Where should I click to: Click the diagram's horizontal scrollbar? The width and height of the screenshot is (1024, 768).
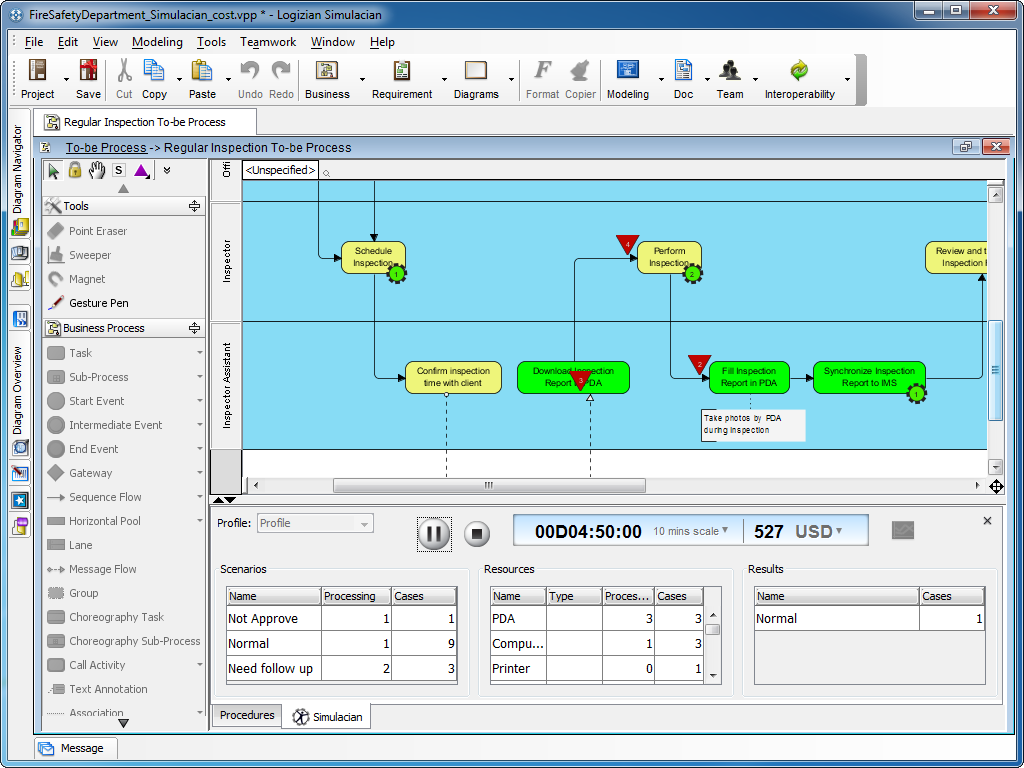point(489,484)
